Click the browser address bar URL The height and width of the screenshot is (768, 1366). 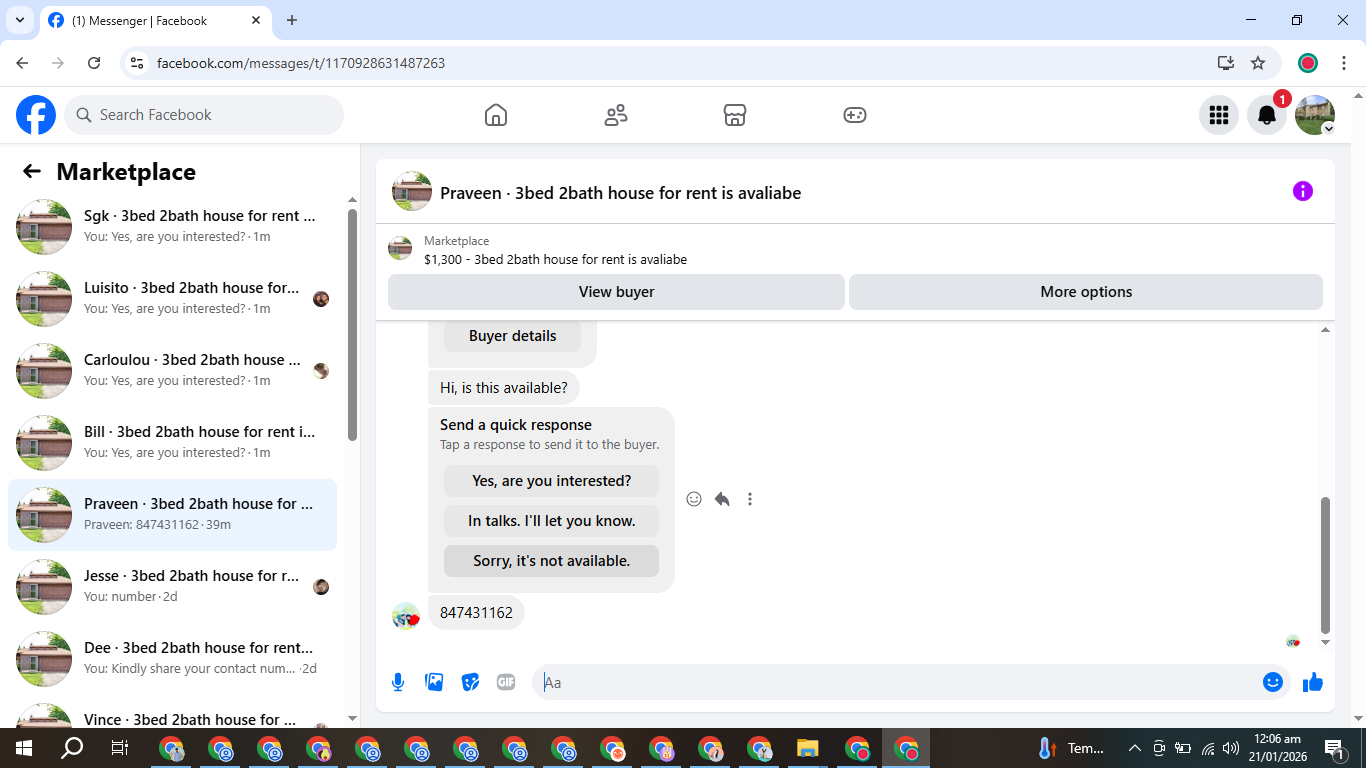click(x=301, y=63)
